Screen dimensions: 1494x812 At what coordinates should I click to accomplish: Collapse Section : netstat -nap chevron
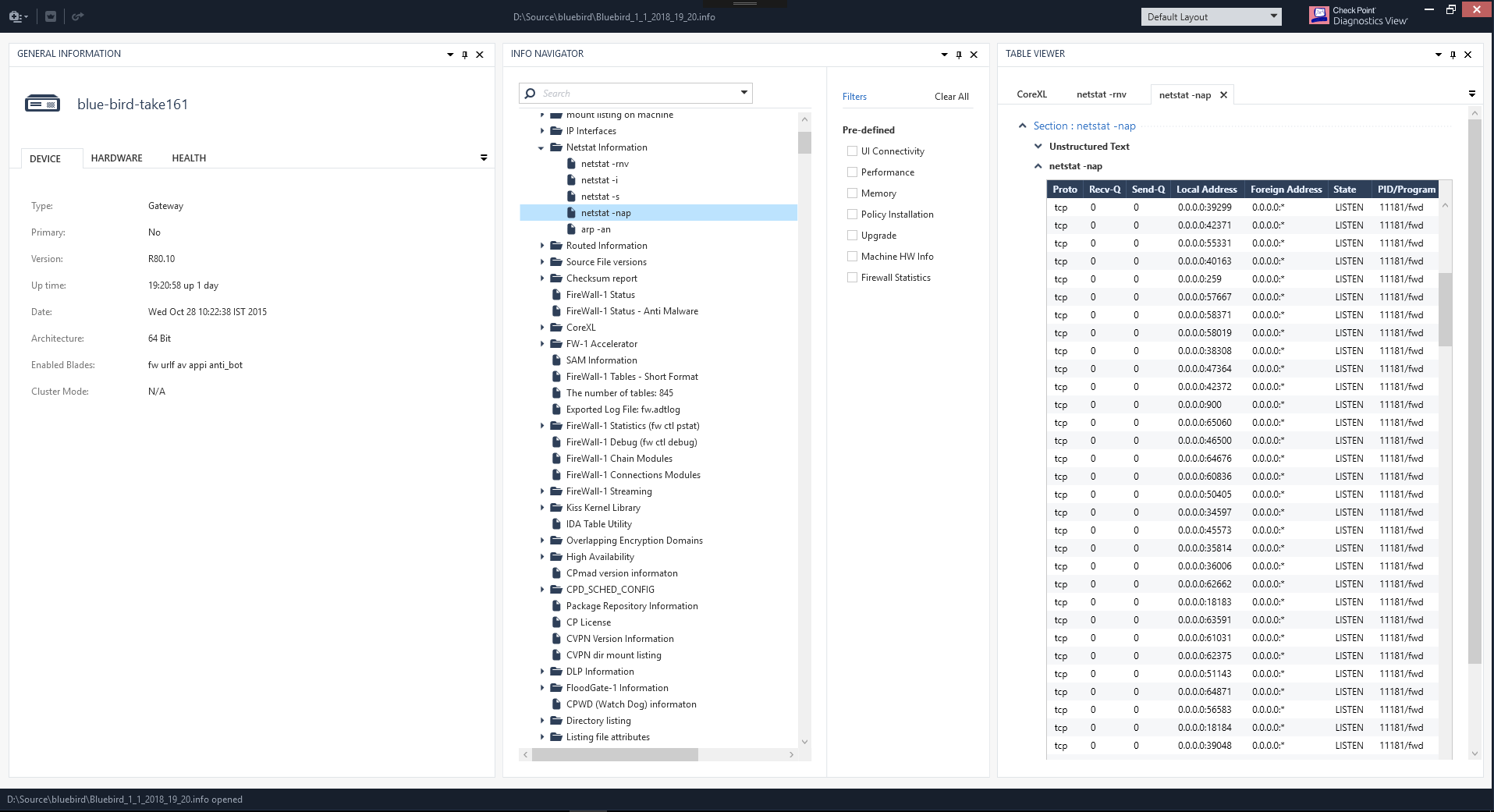click(x=1022, y=126)
